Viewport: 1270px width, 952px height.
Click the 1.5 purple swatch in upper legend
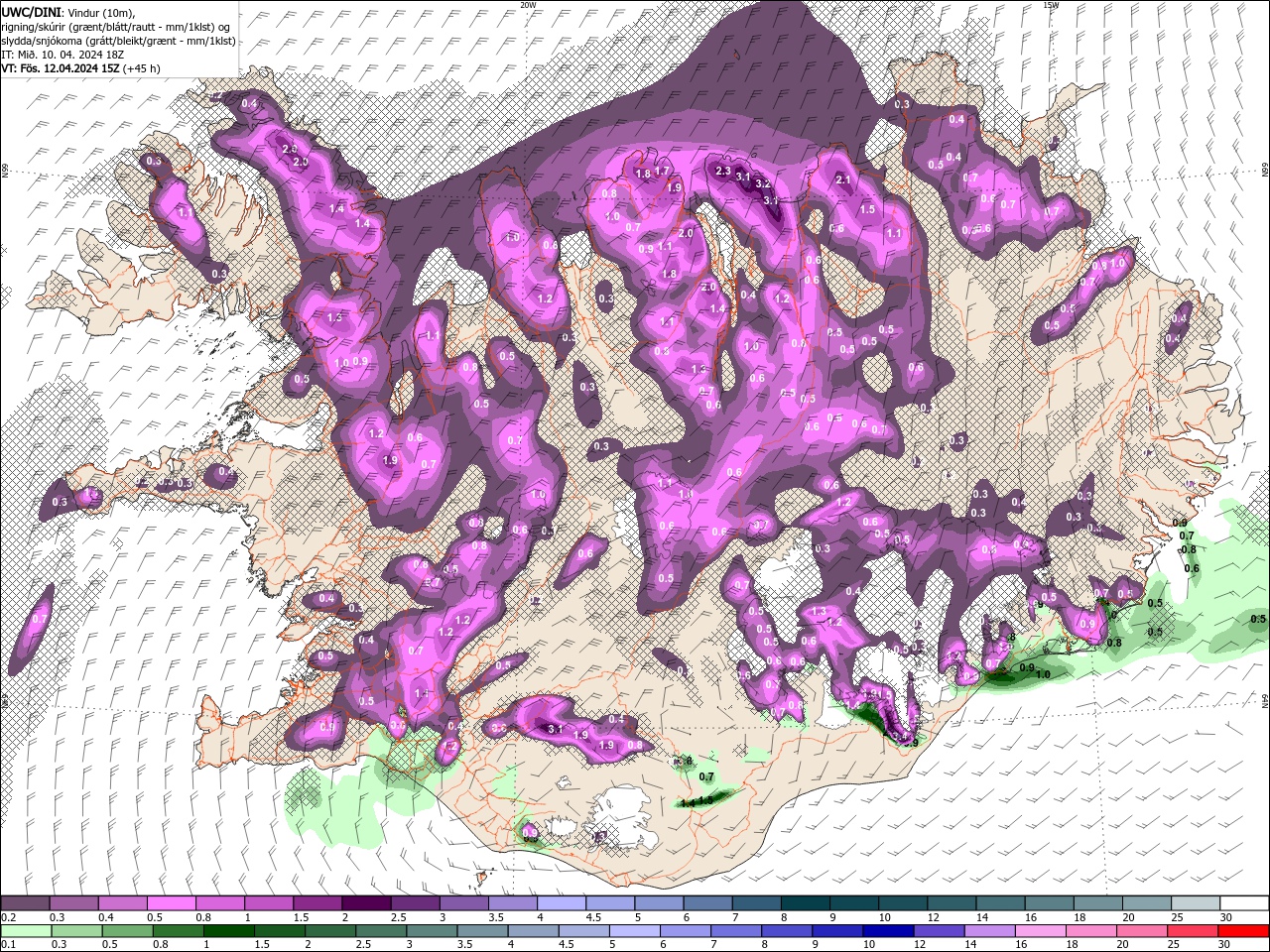317,903
